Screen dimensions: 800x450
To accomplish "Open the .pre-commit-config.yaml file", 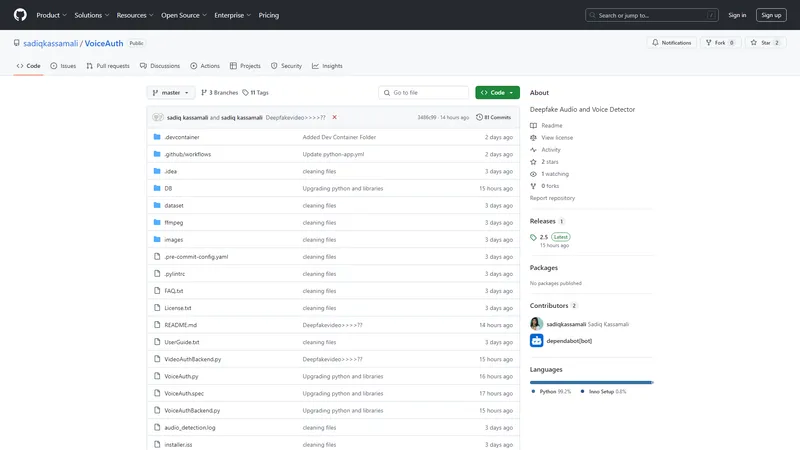I will pos(196,257).
